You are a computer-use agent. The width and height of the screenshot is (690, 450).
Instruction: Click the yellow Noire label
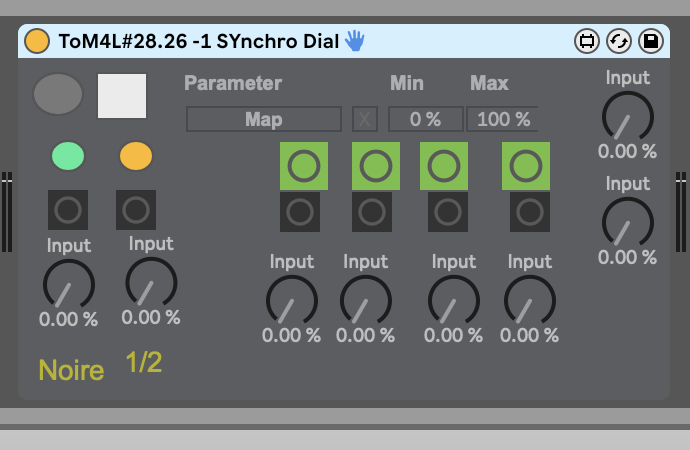[x=71, y=370]
